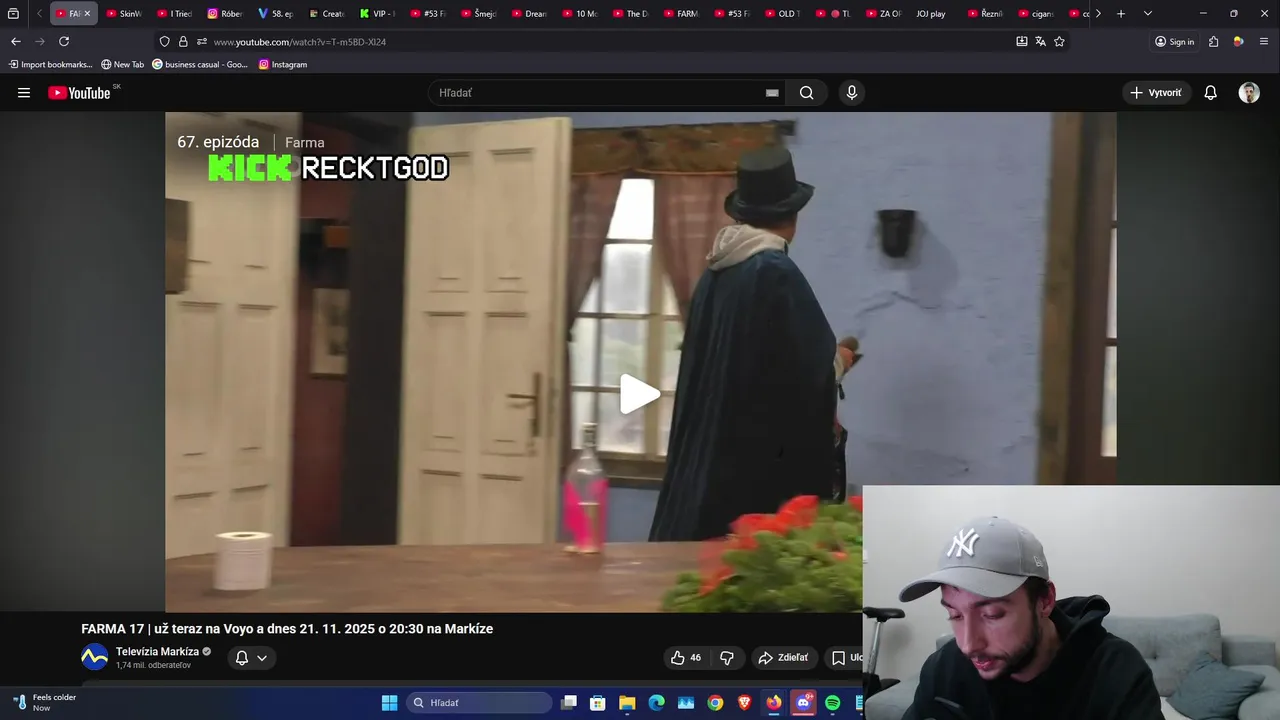The width and height of the screenshot is (1280, 720).
Task: Like the video with thumbs up
Action: tap(686, 657)
